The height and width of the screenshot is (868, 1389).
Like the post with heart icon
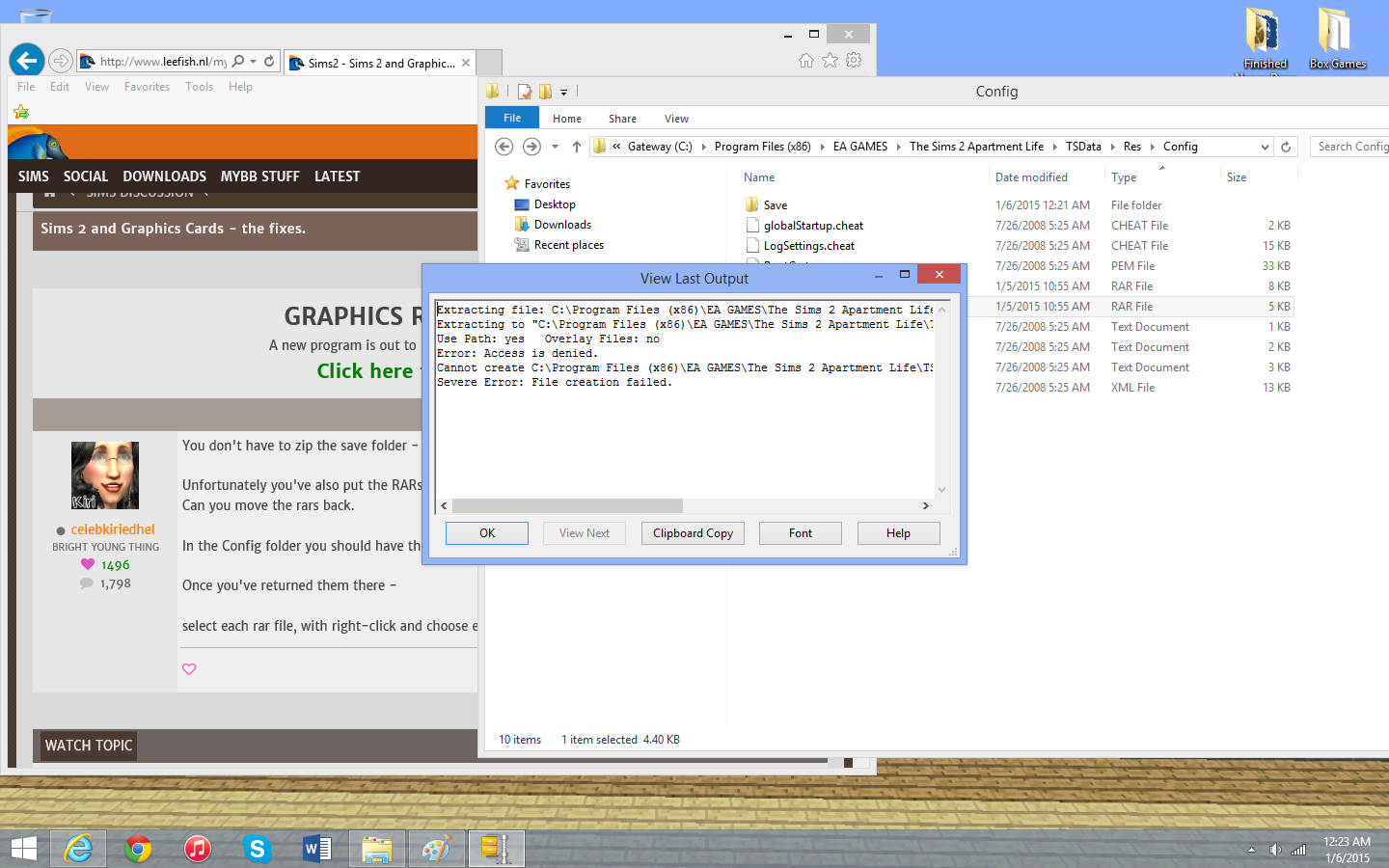189,669
